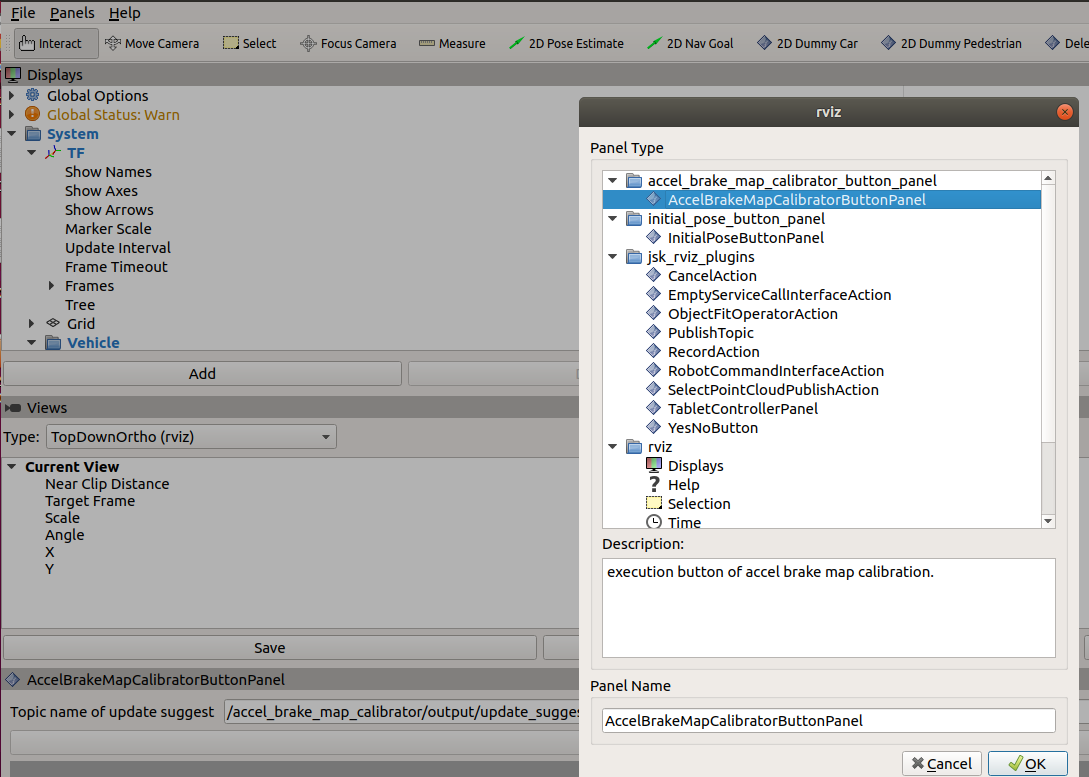Expand the Global Options tree item
Image resolution: width=1089 pixels, height=777 pixels.
click(12, 96)
